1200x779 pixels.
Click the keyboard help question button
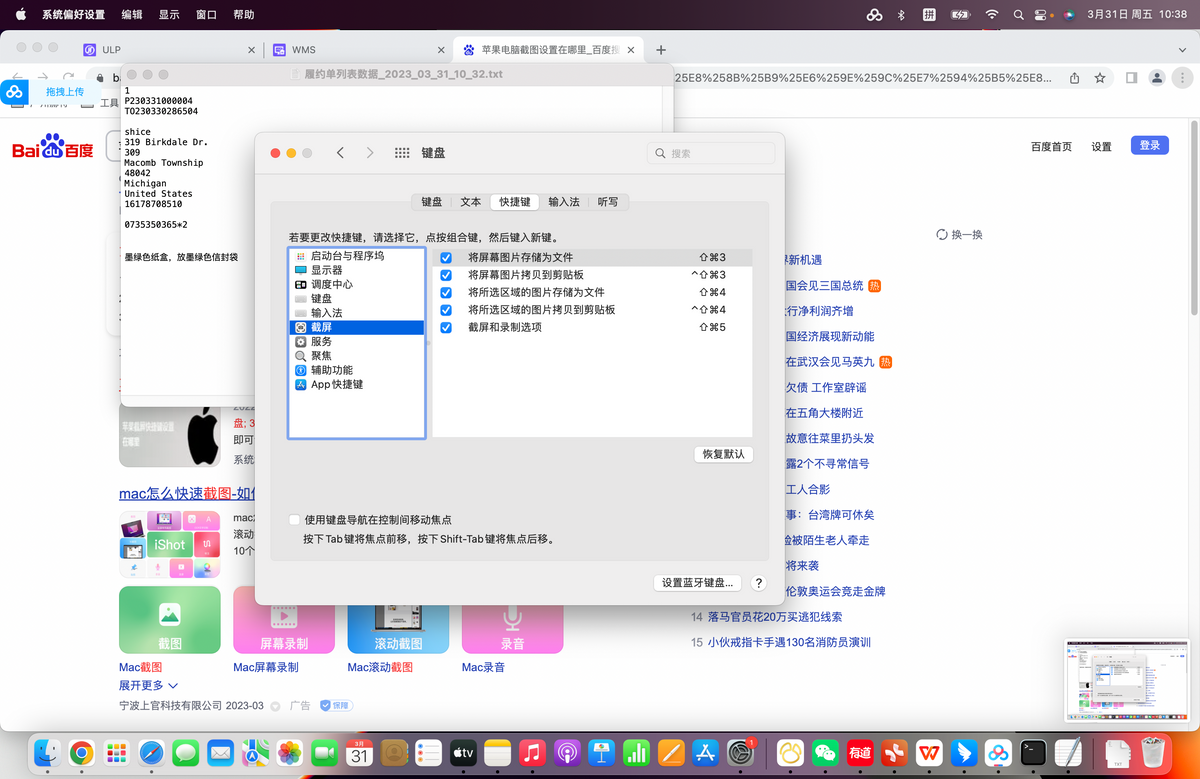tap(758, 583)
